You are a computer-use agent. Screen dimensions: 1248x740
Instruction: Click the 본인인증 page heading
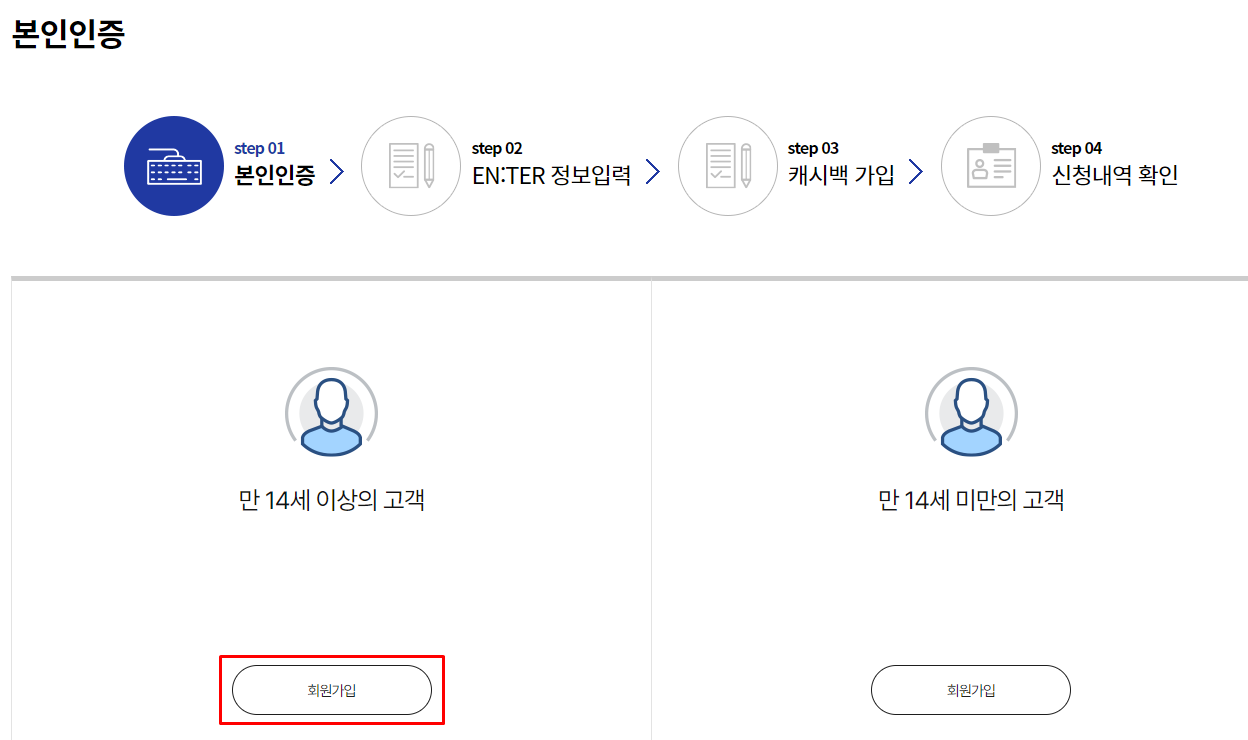click(68, 34)
